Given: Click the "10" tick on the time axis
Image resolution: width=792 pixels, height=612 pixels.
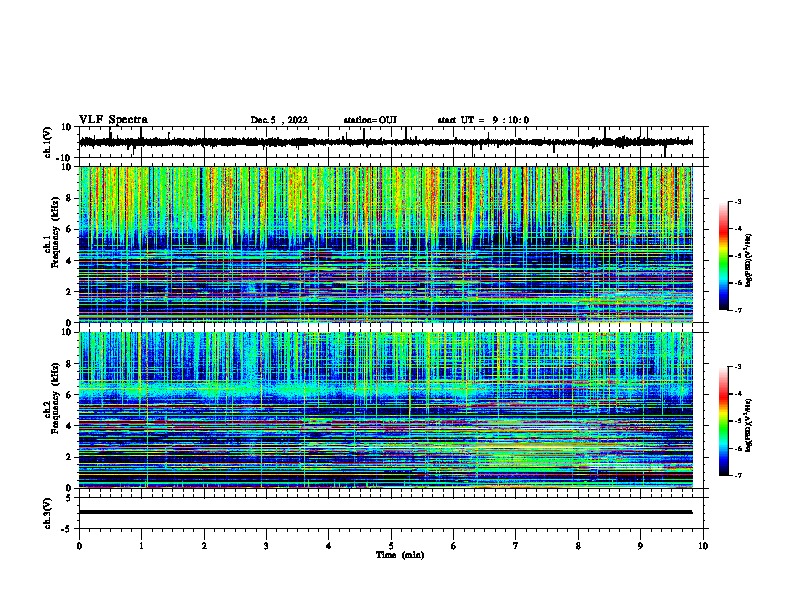Looking at the screenshot, I should (x=703, y=546).
